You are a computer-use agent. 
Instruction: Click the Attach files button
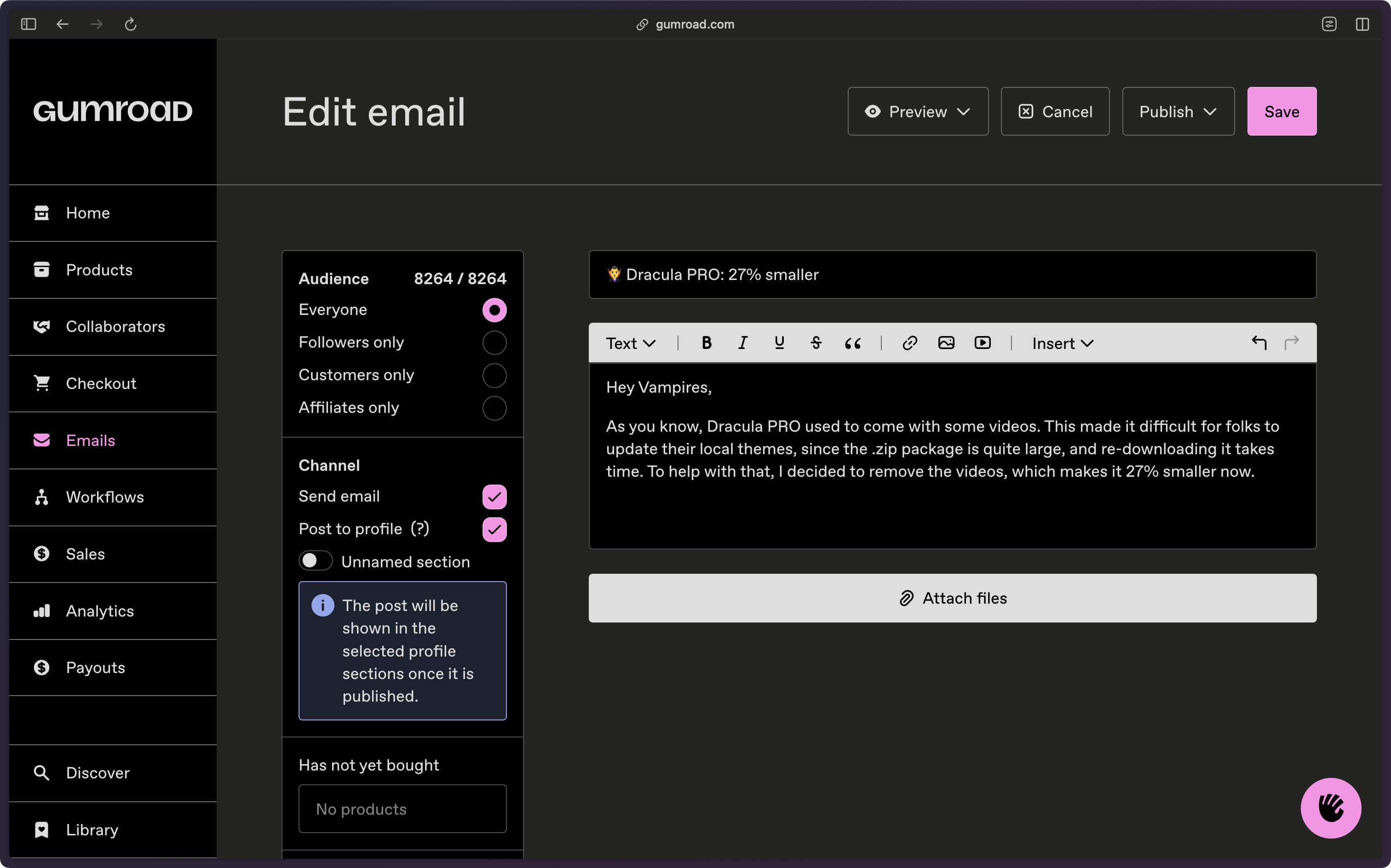(x=952, y=598)
